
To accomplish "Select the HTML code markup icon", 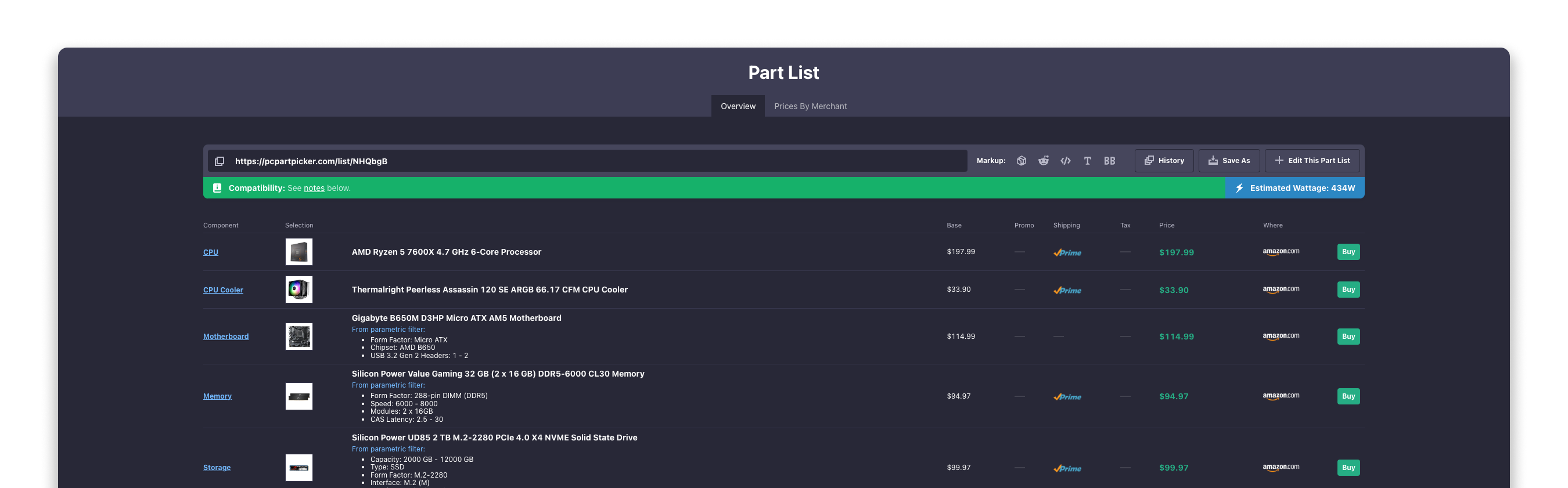I will point(1065,161).
